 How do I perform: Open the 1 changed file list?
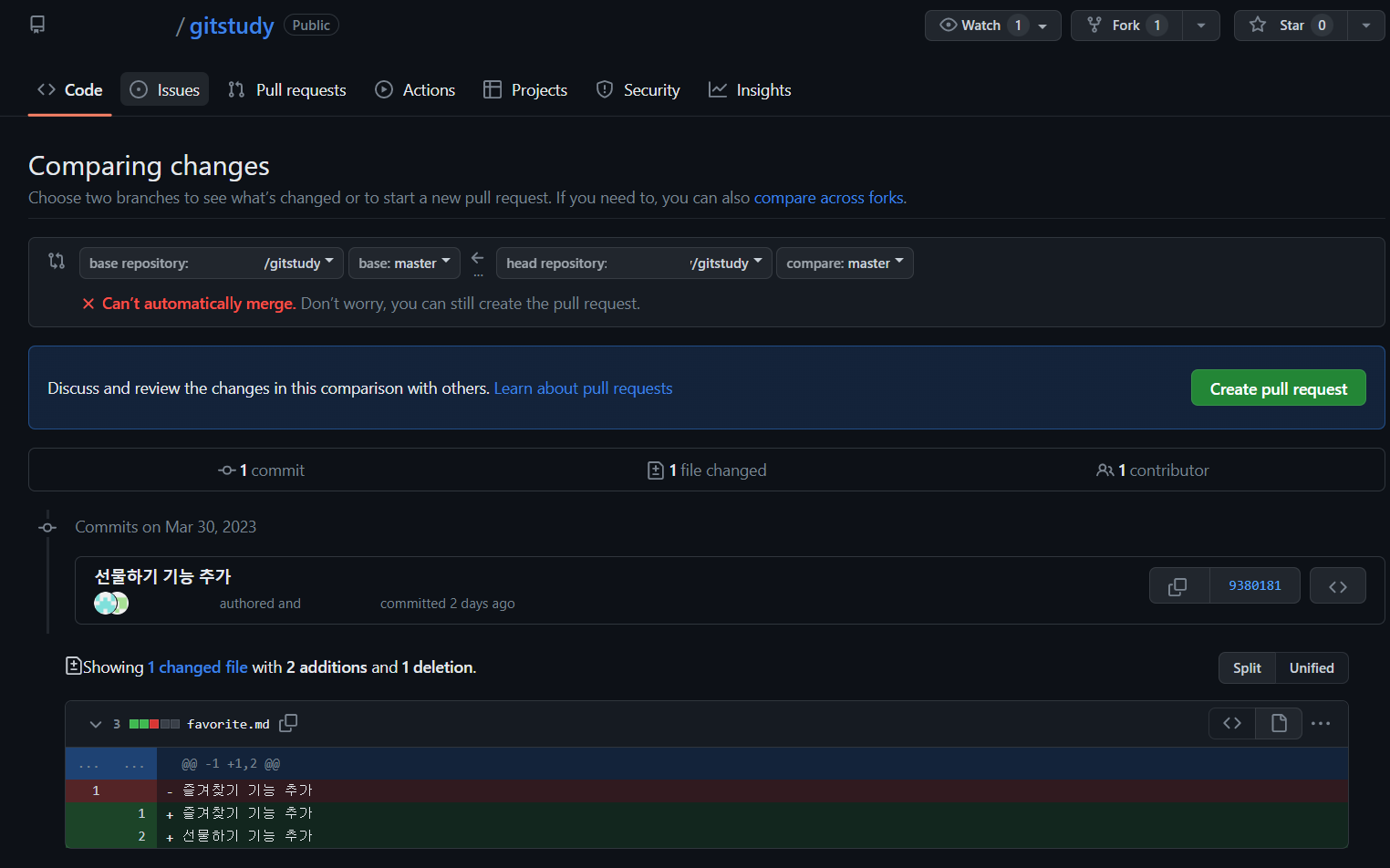pyautogui.click(x=198, y=667)
